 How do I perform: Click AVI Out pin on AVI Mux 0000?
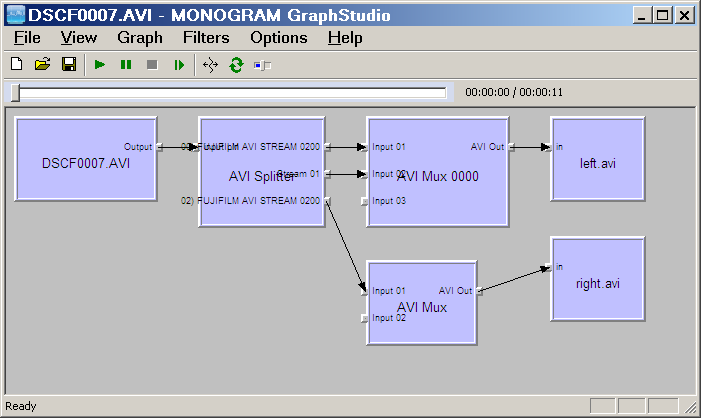[x=511, y=147]
